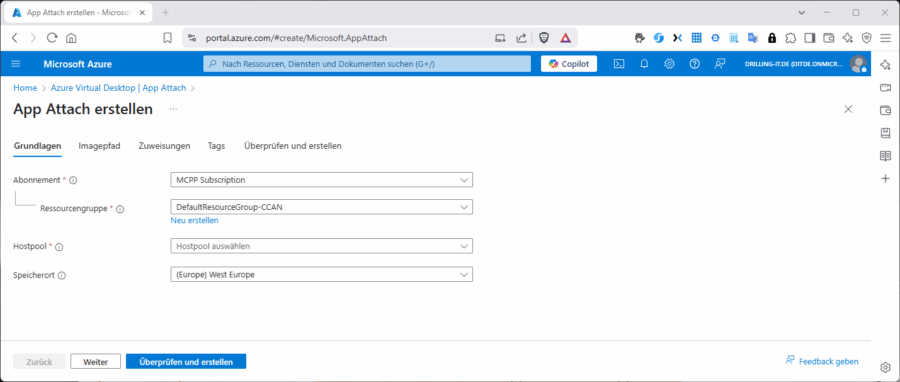Open the browser tab search chevron
The width and height of the screenshot is (900, 382).
point(802,13)
